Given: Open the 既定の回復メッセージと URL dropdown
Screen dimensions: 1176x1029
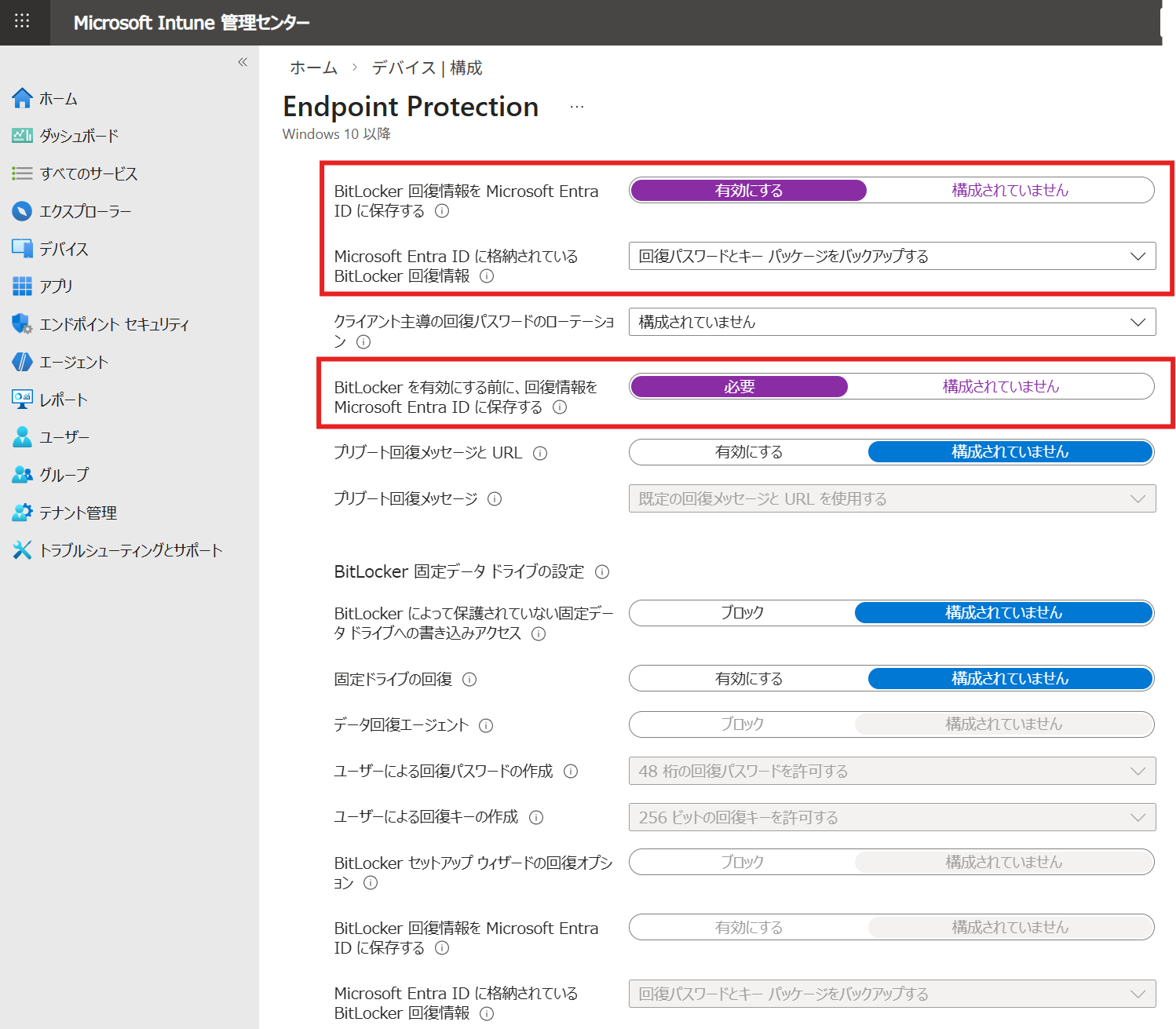Looking at the screenshot, I should 892,499.
